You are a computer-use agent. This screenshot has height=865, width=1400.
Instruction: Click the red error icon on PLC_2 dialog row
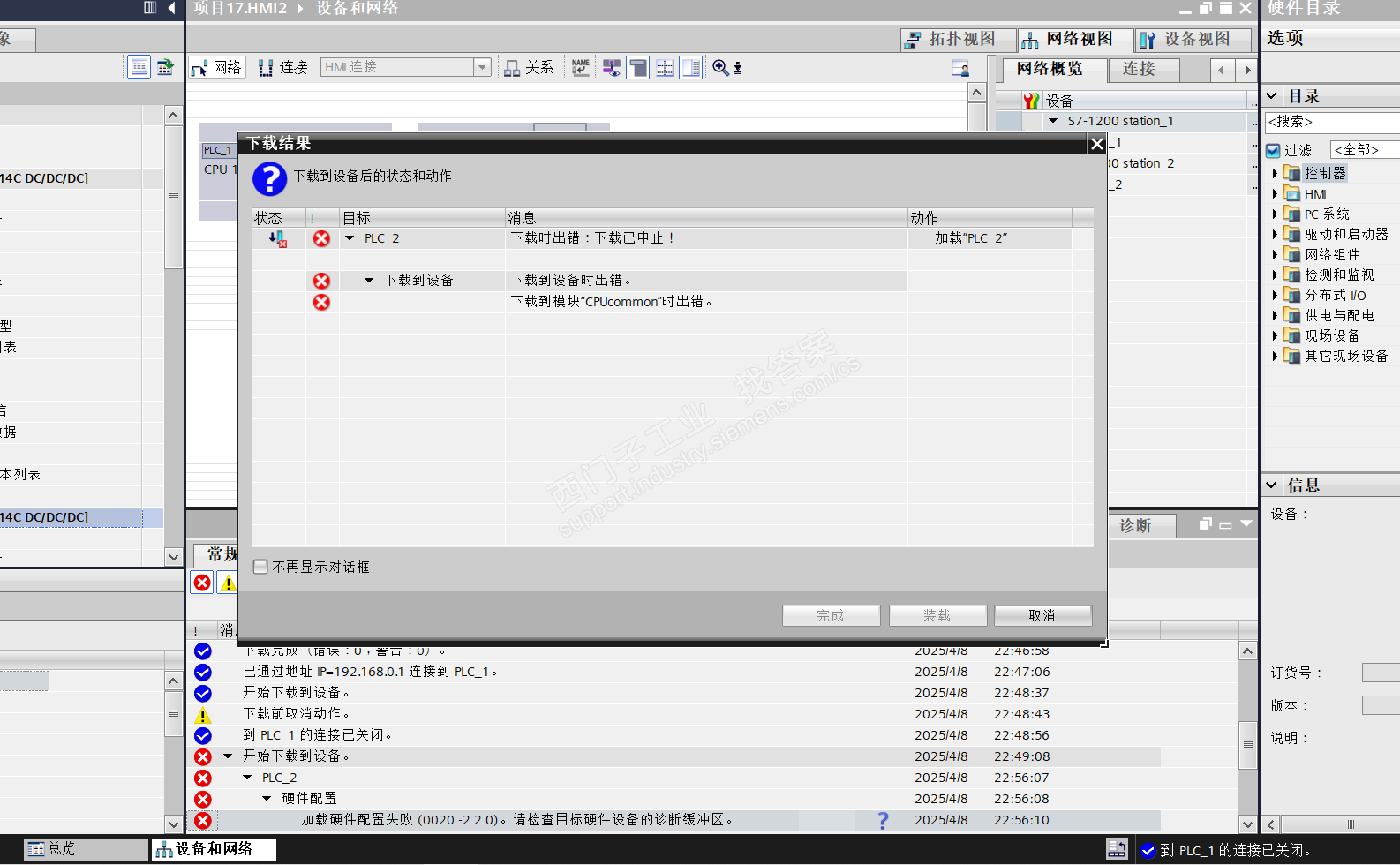click(x=321, y=238)
